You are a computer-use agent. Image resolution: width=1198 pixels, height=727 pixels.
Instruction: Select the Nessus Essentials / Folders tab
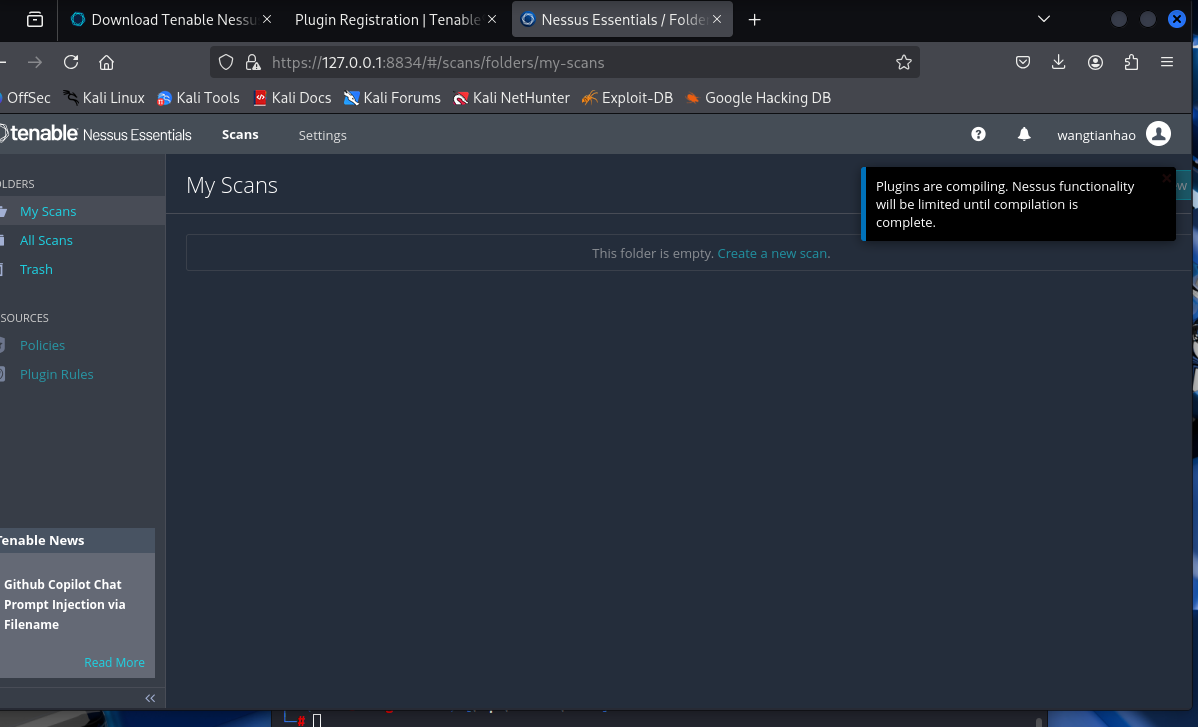tap(622, 20)
